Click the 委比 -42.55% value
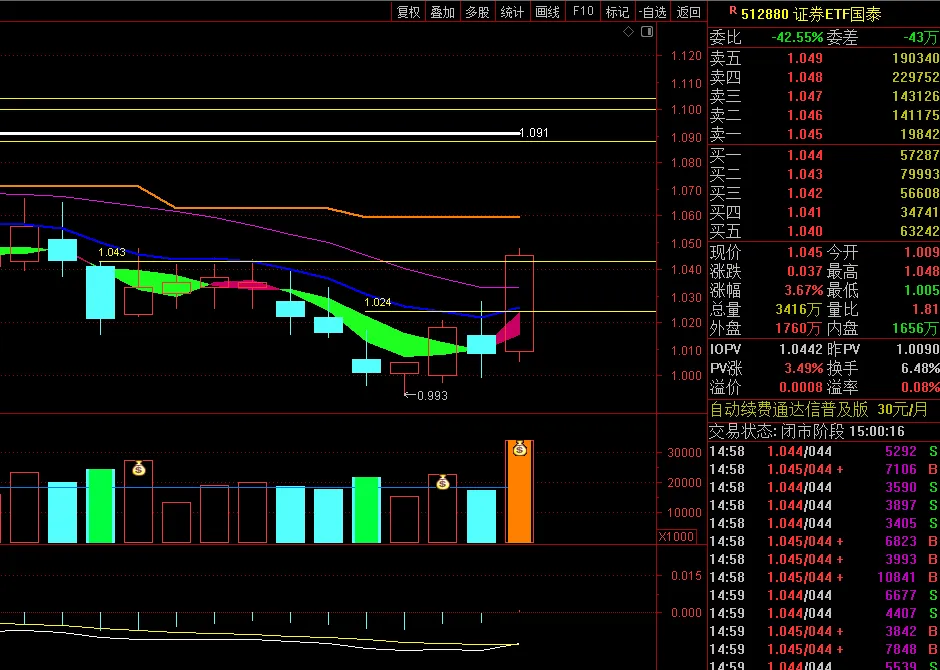Image resolution: width=940 pixels, height=670 pixels. pos(797,37)
